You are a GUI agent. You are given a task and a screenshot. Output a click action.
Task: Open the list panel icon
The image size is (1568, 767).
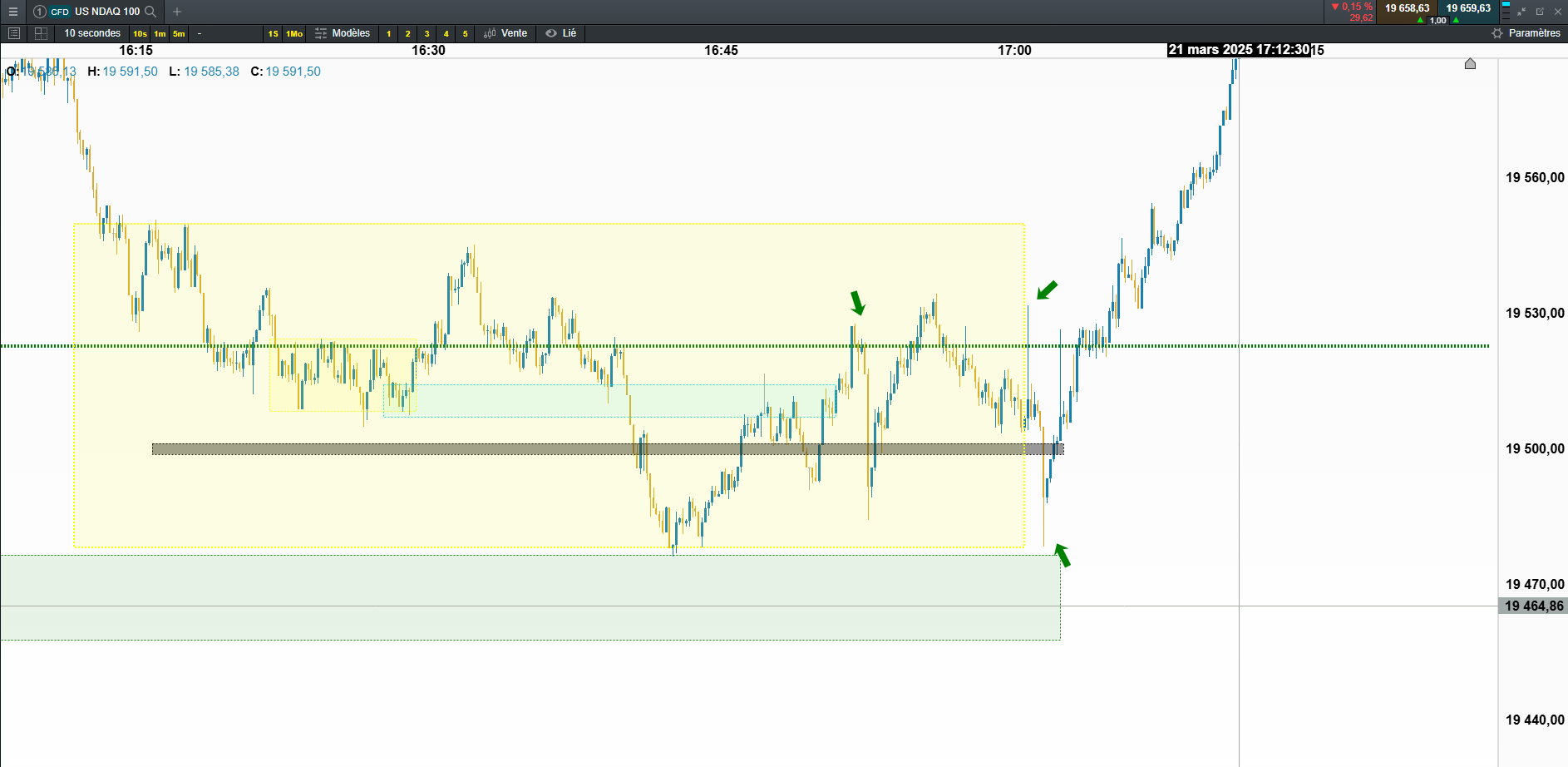point(13,33)
